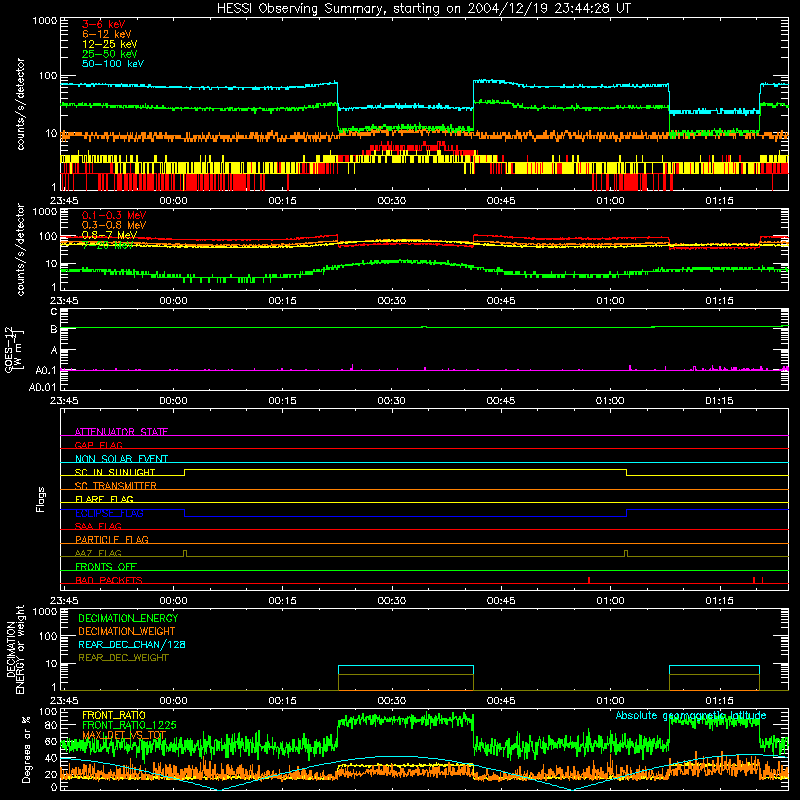This screenshot has width=800, height=800.
Task: Click the 00:15 time label below the GOES panel
Action: (x=282, y=401)
